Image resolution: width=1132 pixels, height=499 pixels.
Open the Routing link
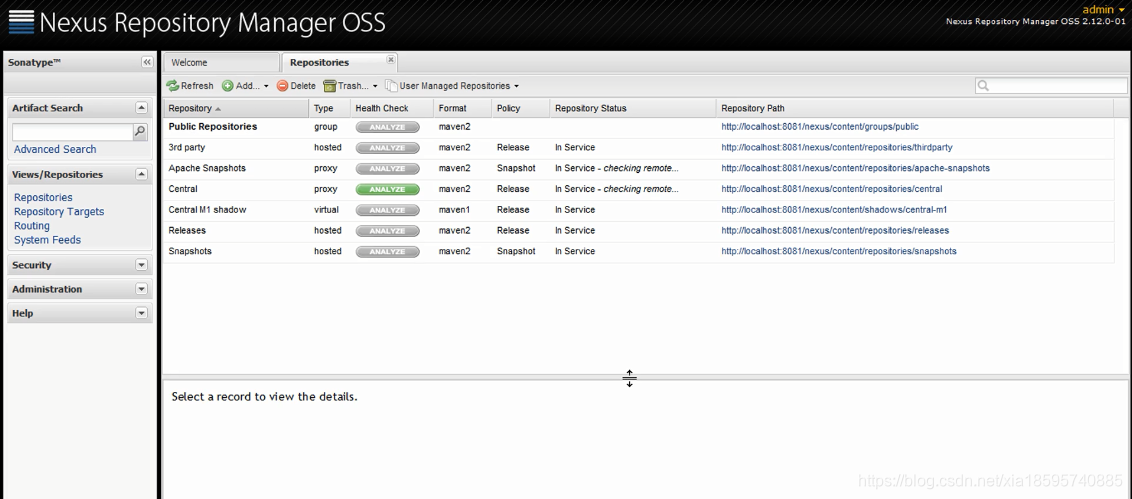(x=32, y=226)
